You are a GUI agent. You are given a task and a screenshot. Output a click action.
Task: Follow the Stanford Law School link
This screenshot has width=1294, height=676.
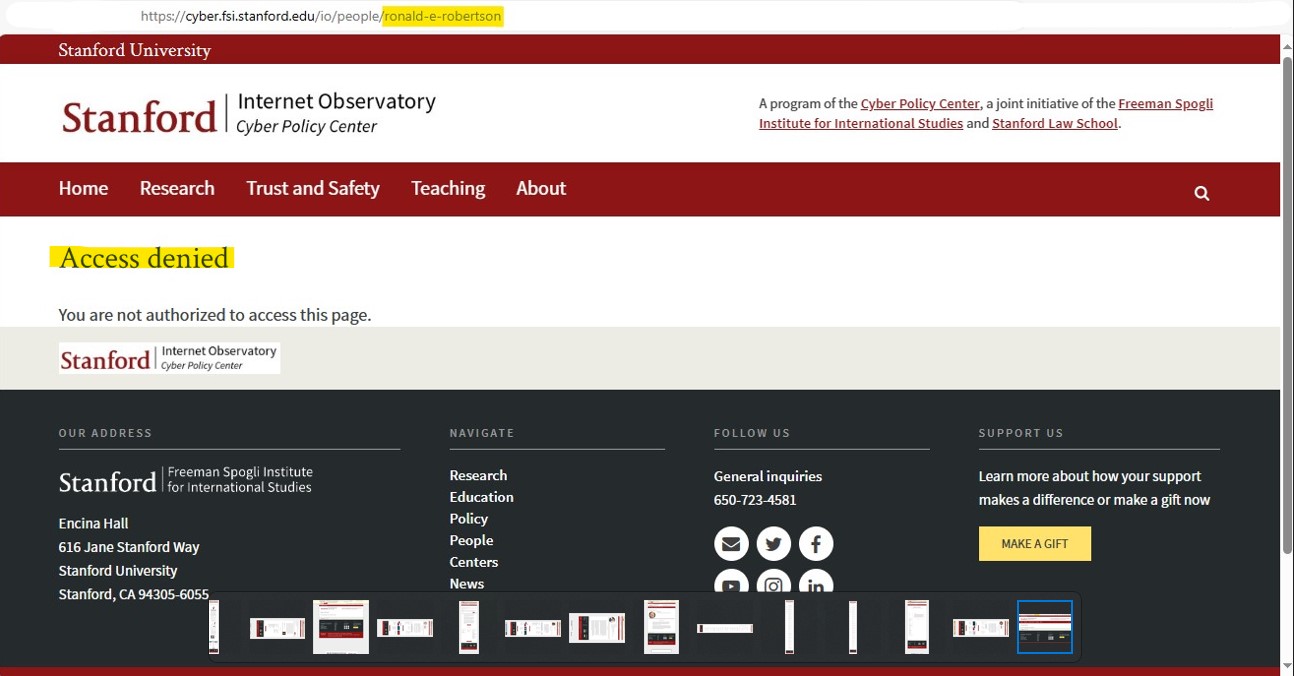pos(1055,123)
